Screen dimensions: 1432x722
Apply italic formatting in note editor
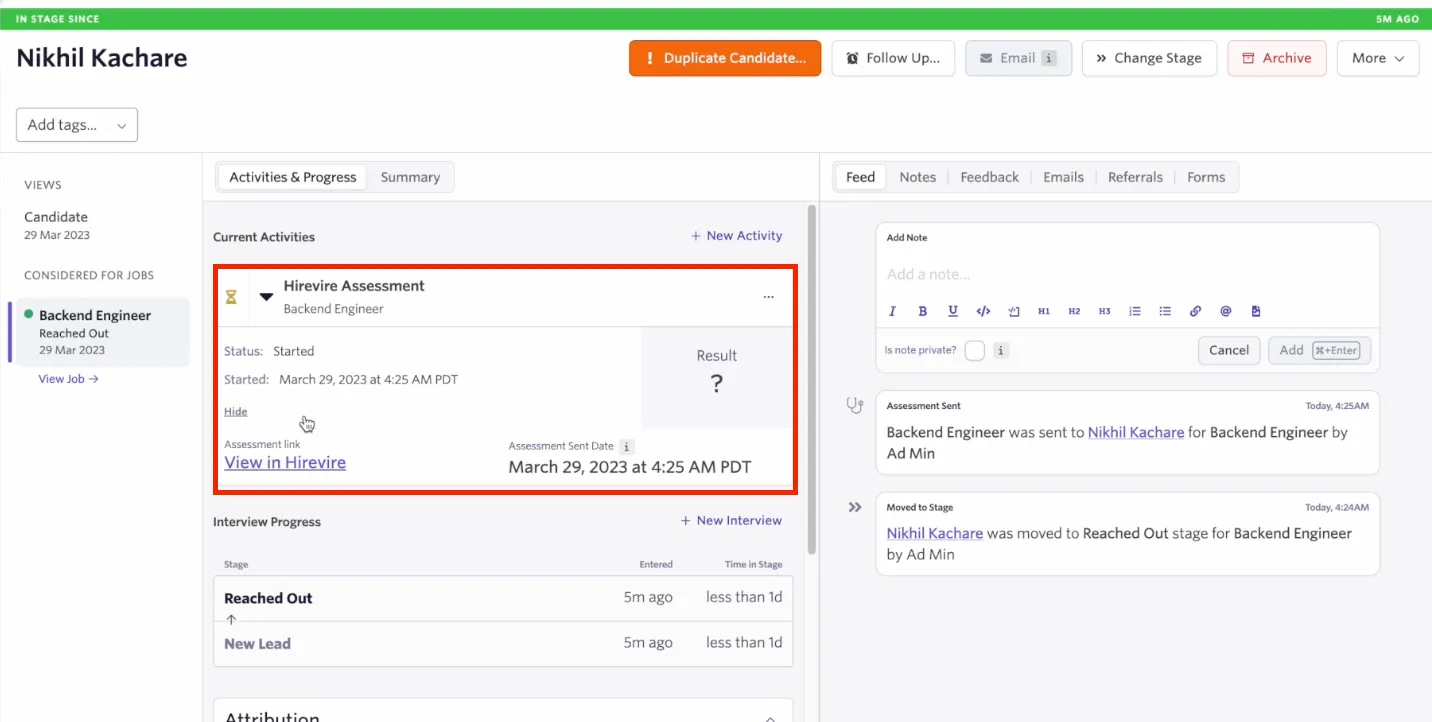(x=892, y=311)
